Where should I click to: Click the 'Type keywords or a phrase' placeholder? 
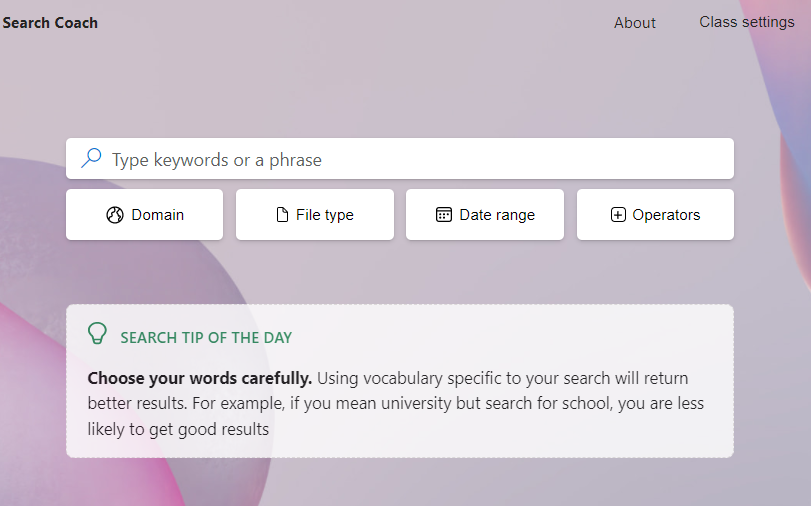[x=216, y=160]
